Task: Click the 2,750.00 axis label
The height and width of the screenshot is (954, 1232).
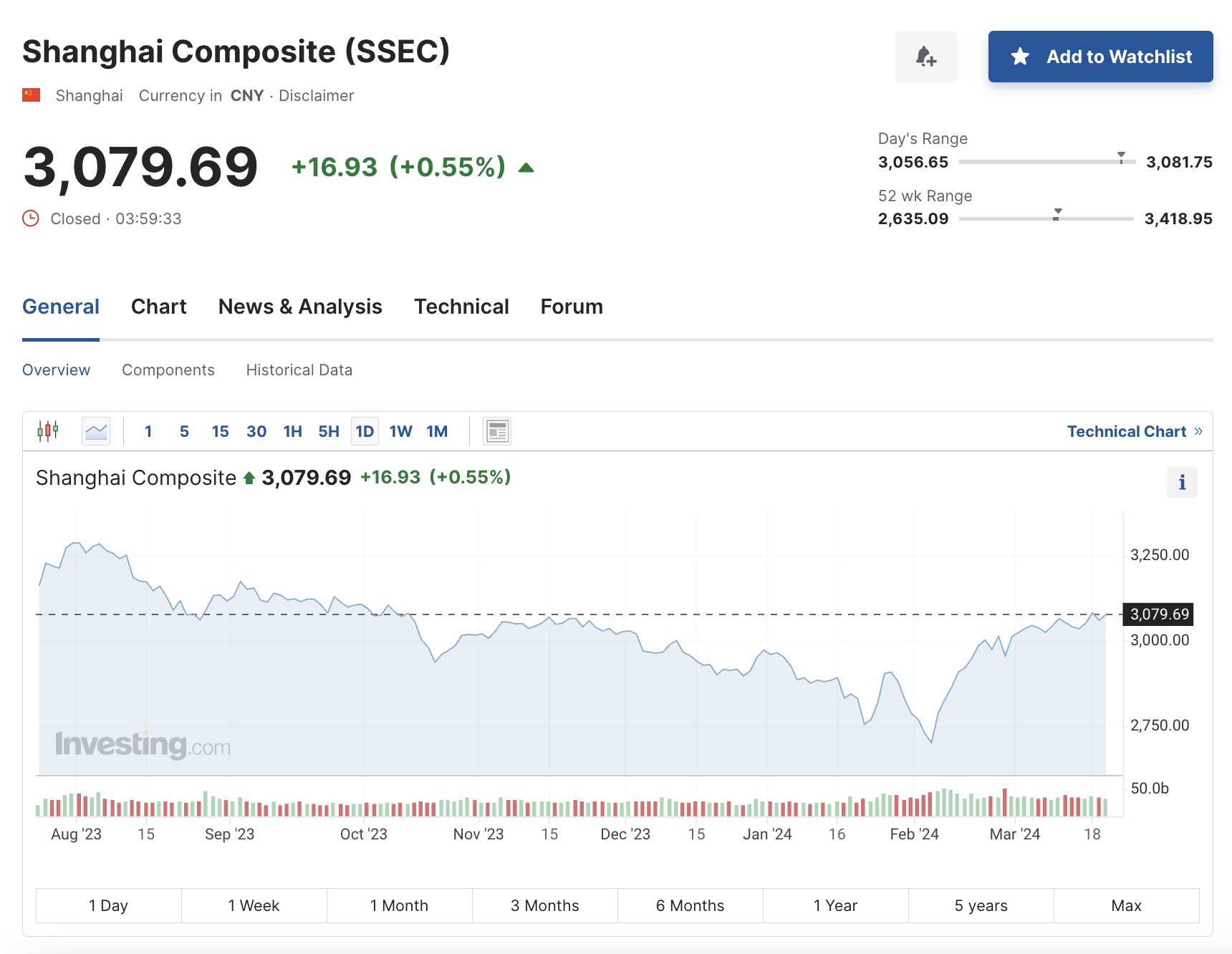Action: coord(1160,726)
